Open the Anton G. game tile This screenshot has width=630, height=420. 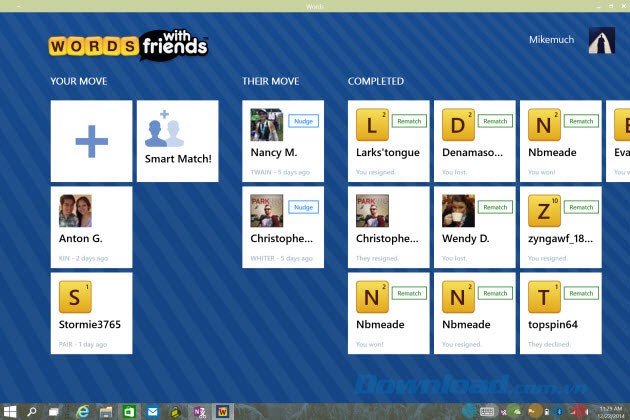(x=91, y=227)
